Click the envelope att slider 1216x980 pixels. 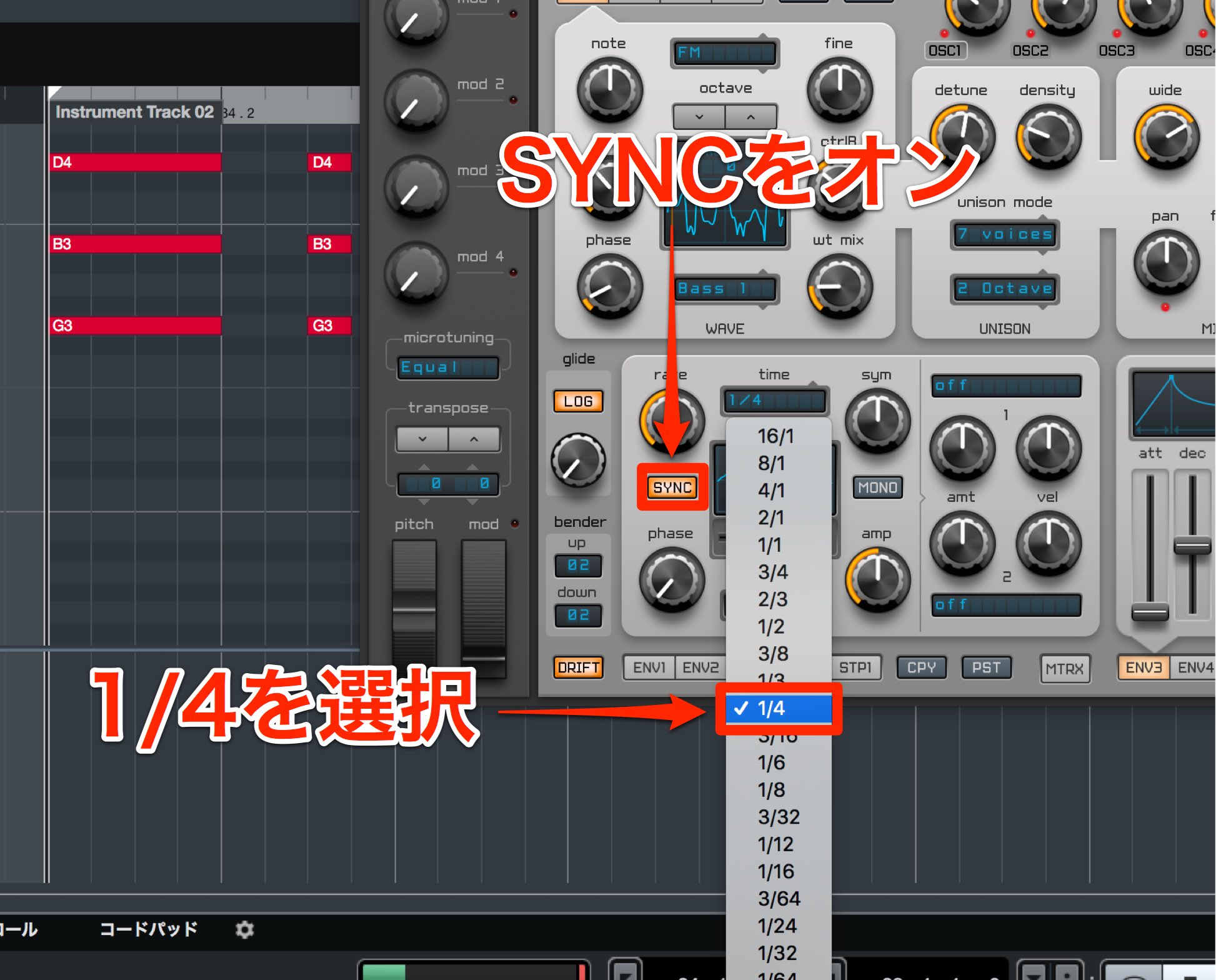(x=1150, y=611)
